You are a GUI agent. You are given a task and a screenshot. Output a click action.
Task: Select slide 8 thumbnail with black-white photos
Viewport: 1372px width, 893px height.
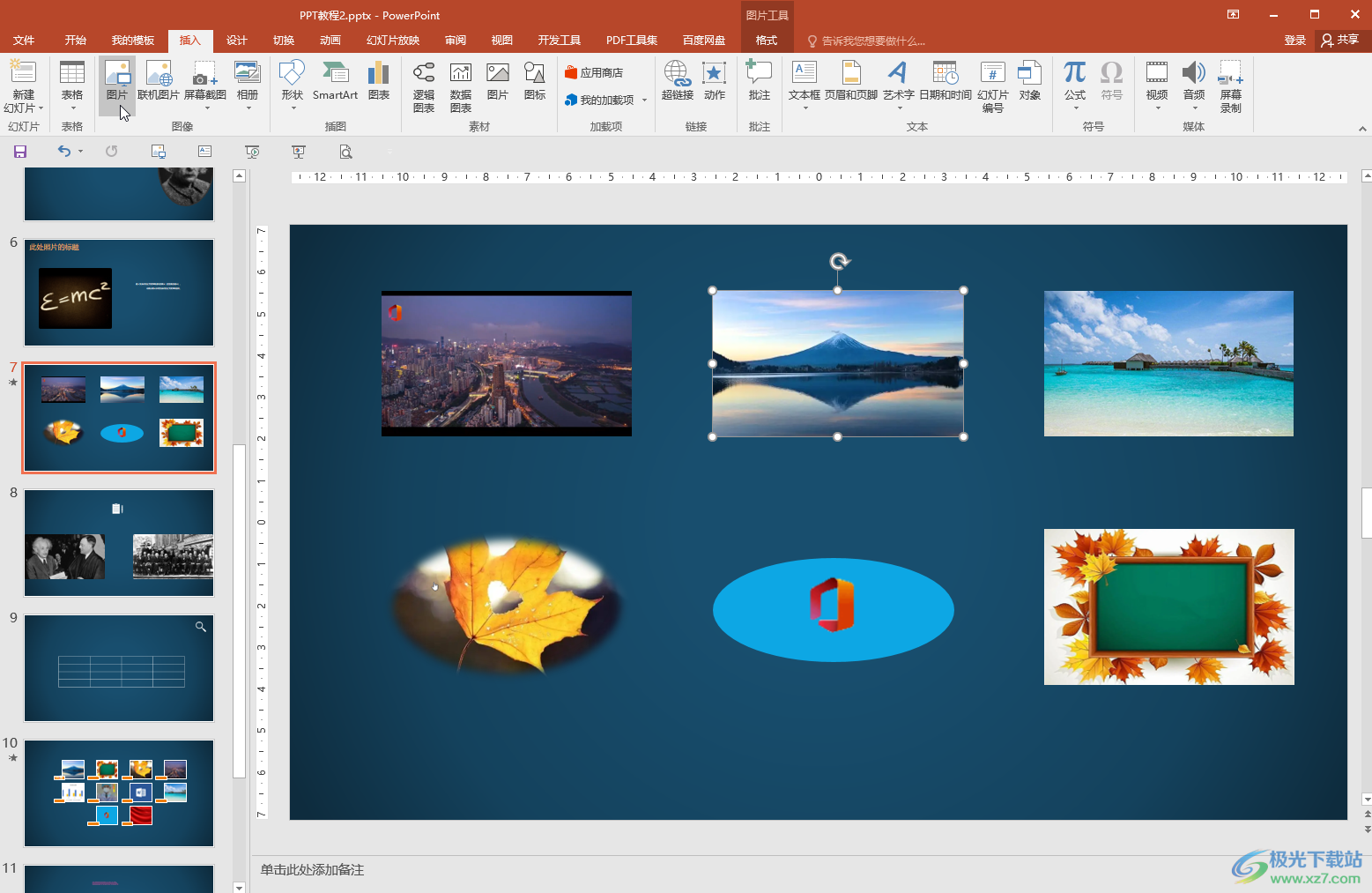click(x=119, y=543)
